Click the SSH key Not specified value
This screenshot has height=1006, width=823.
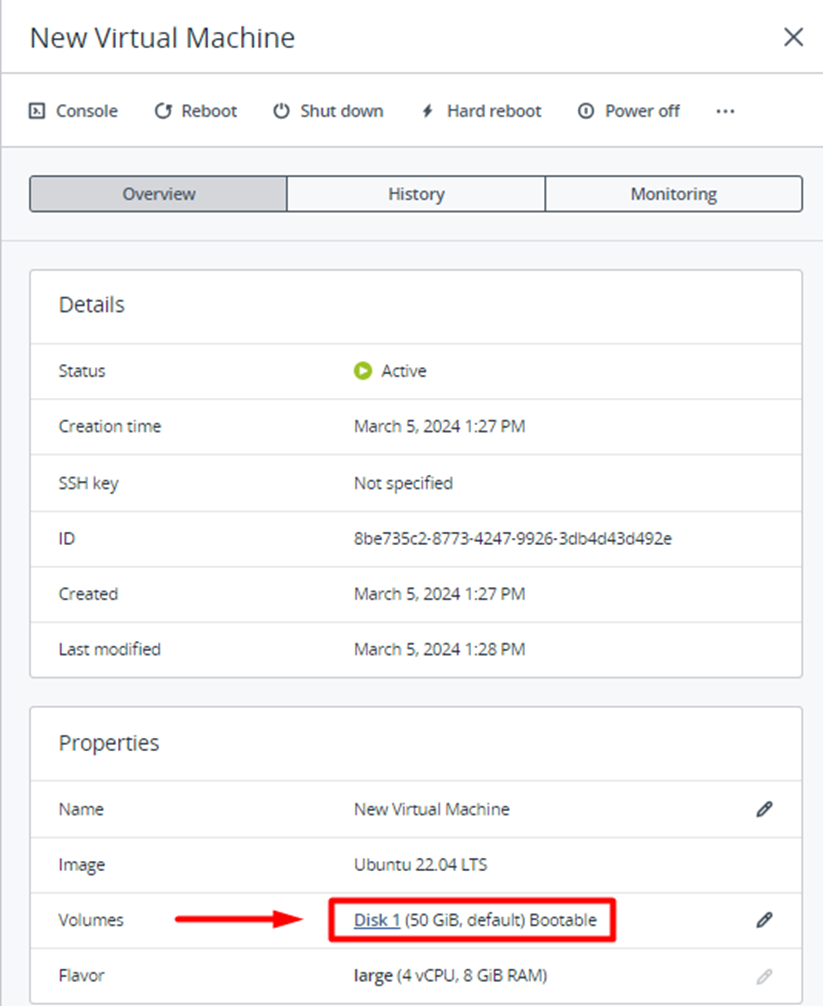tap(403, 483)
